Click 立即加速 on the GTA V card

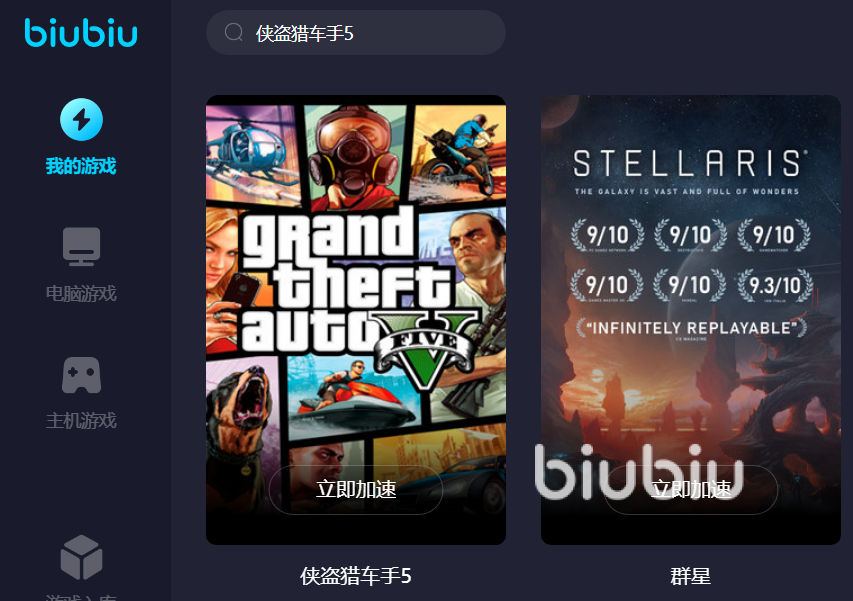pyautogui.click(x=356, y=490)
